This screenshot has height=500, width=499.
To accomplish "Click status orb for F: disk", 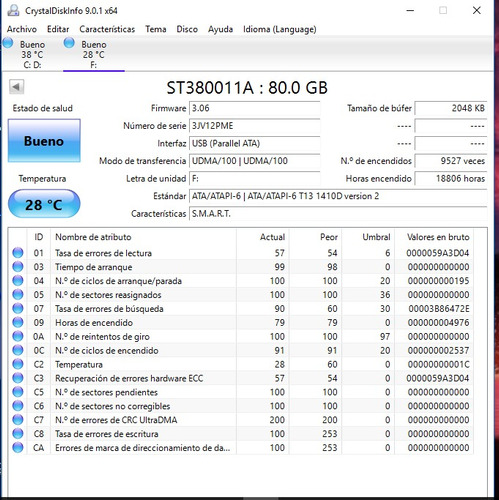I will (x=69, y=43).
